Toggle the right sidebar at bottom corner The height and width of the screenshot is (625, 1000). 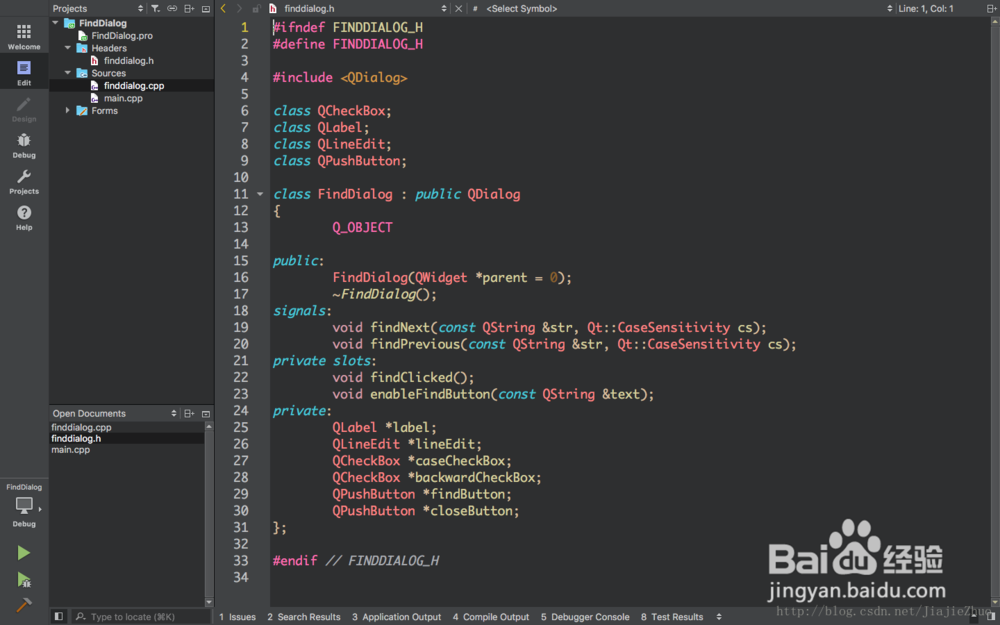click(990, 616)
